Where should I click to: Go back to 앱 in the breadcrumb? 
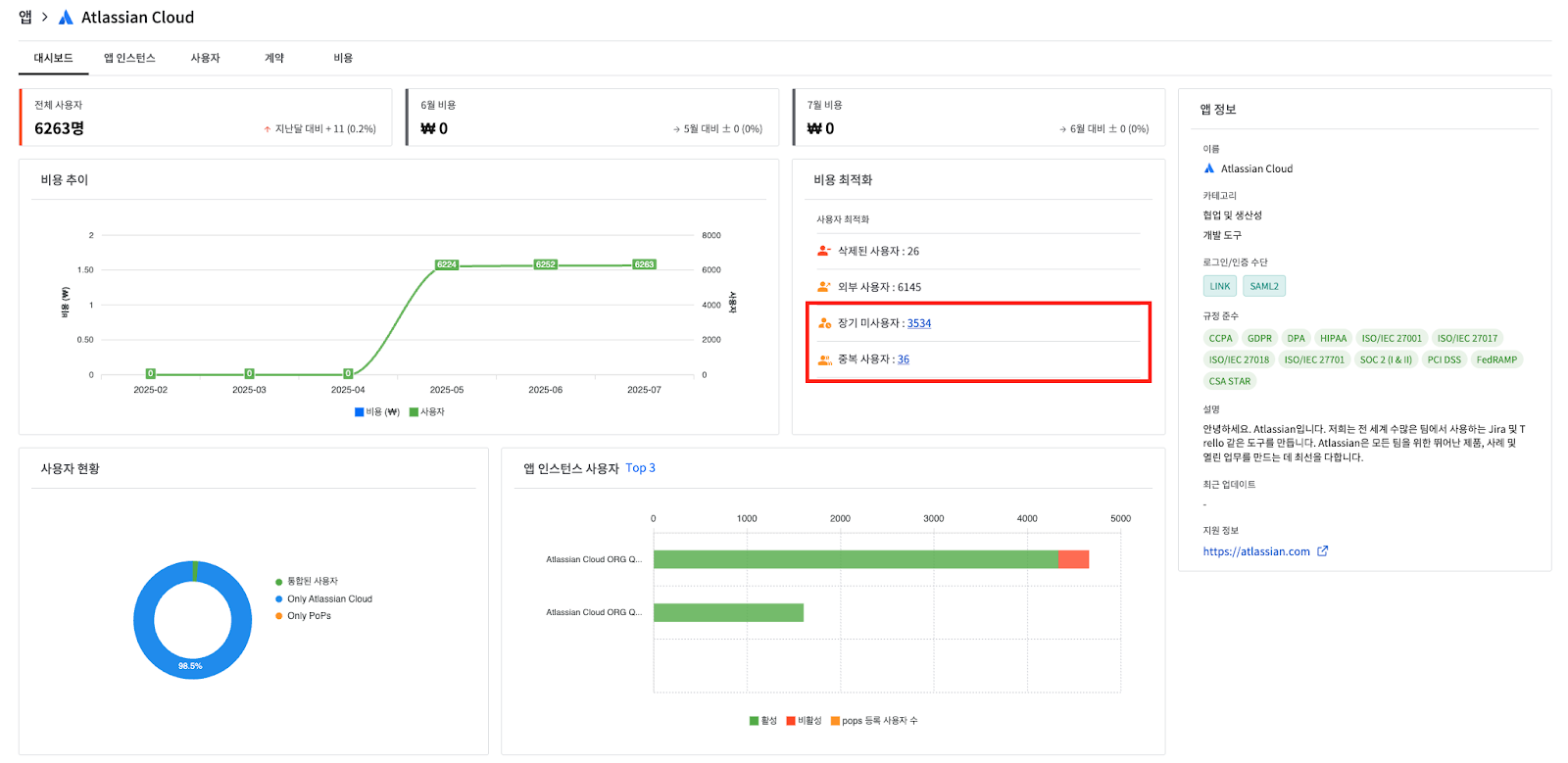[x=25, y=18]
